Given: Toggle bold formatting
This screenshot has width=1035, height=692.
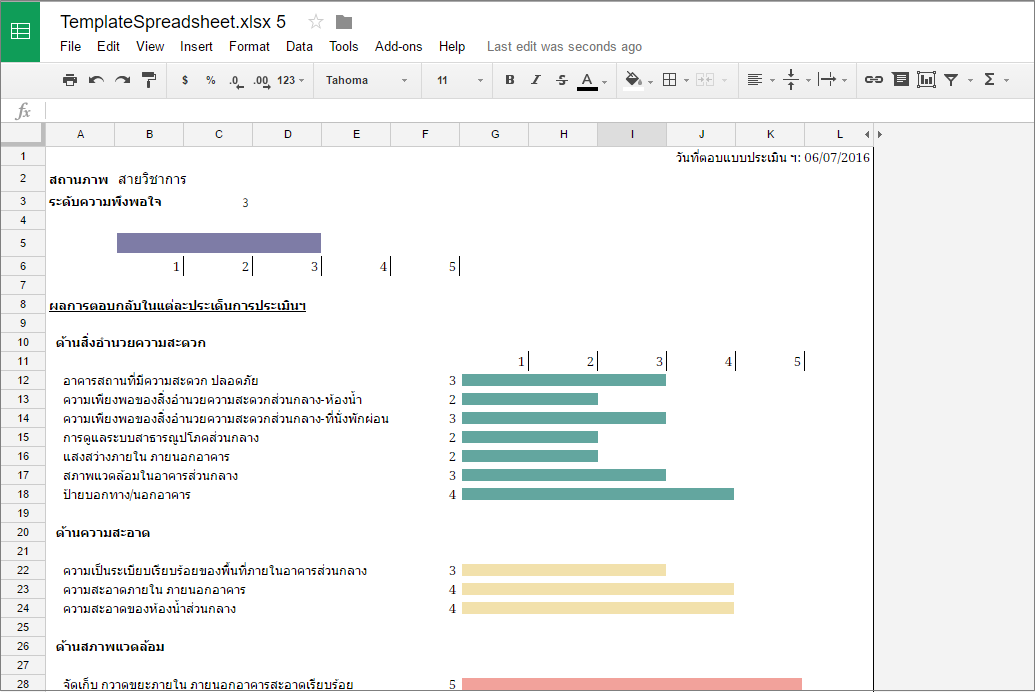Looking at the screenshot, I should click(x=510, y=79).
